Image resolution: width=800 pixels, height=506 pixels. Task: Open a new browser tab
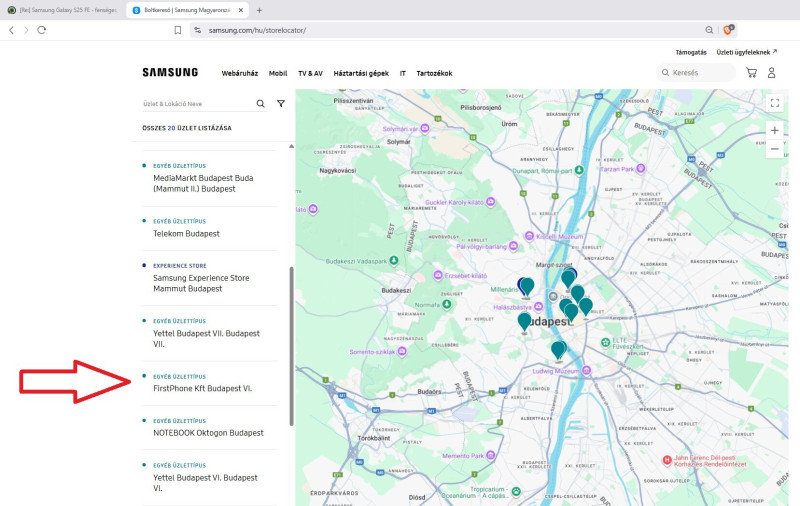260,10
